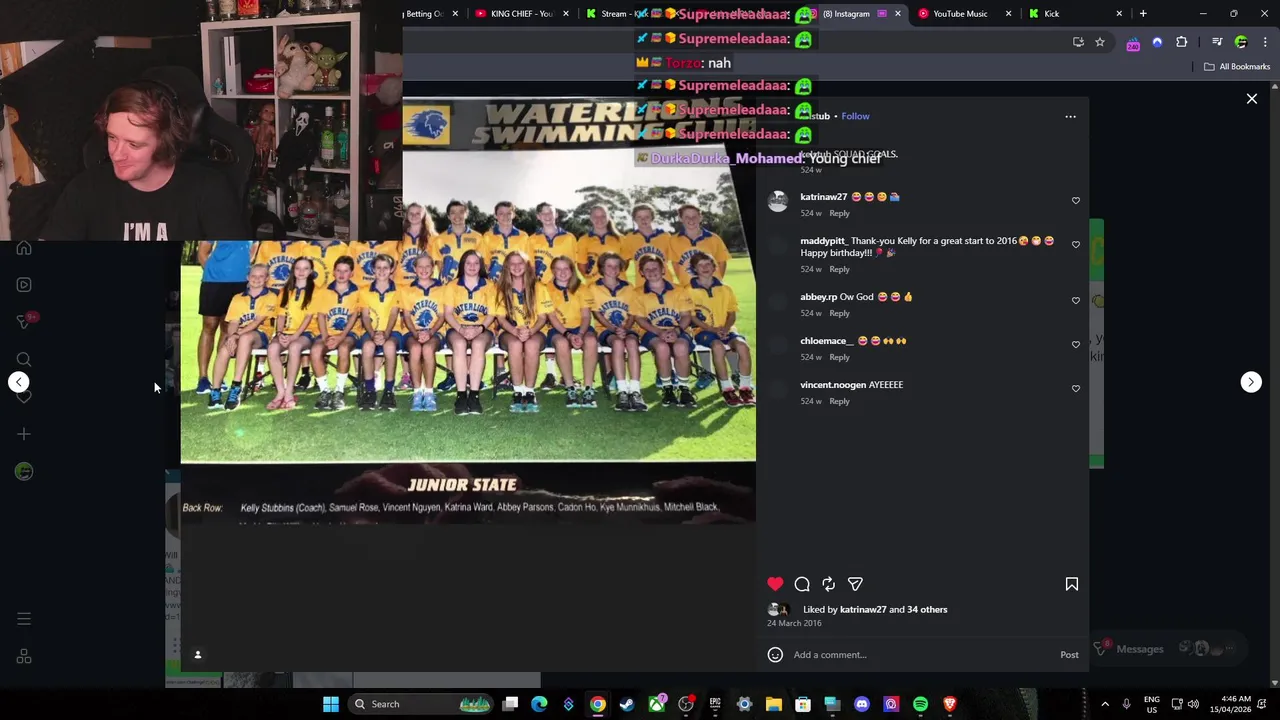Open Discord from the taskbar
The height and width of the screenshot is (720, 1280).
[862, 704]
